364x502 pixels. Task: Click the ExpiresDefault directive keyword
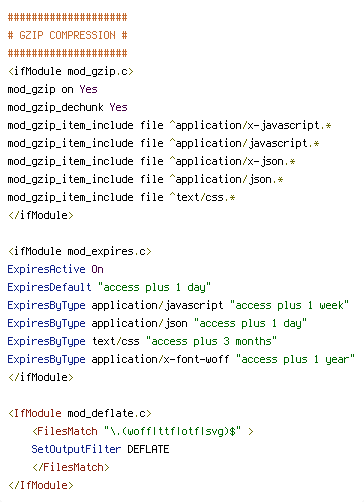[x=50, y=287]
